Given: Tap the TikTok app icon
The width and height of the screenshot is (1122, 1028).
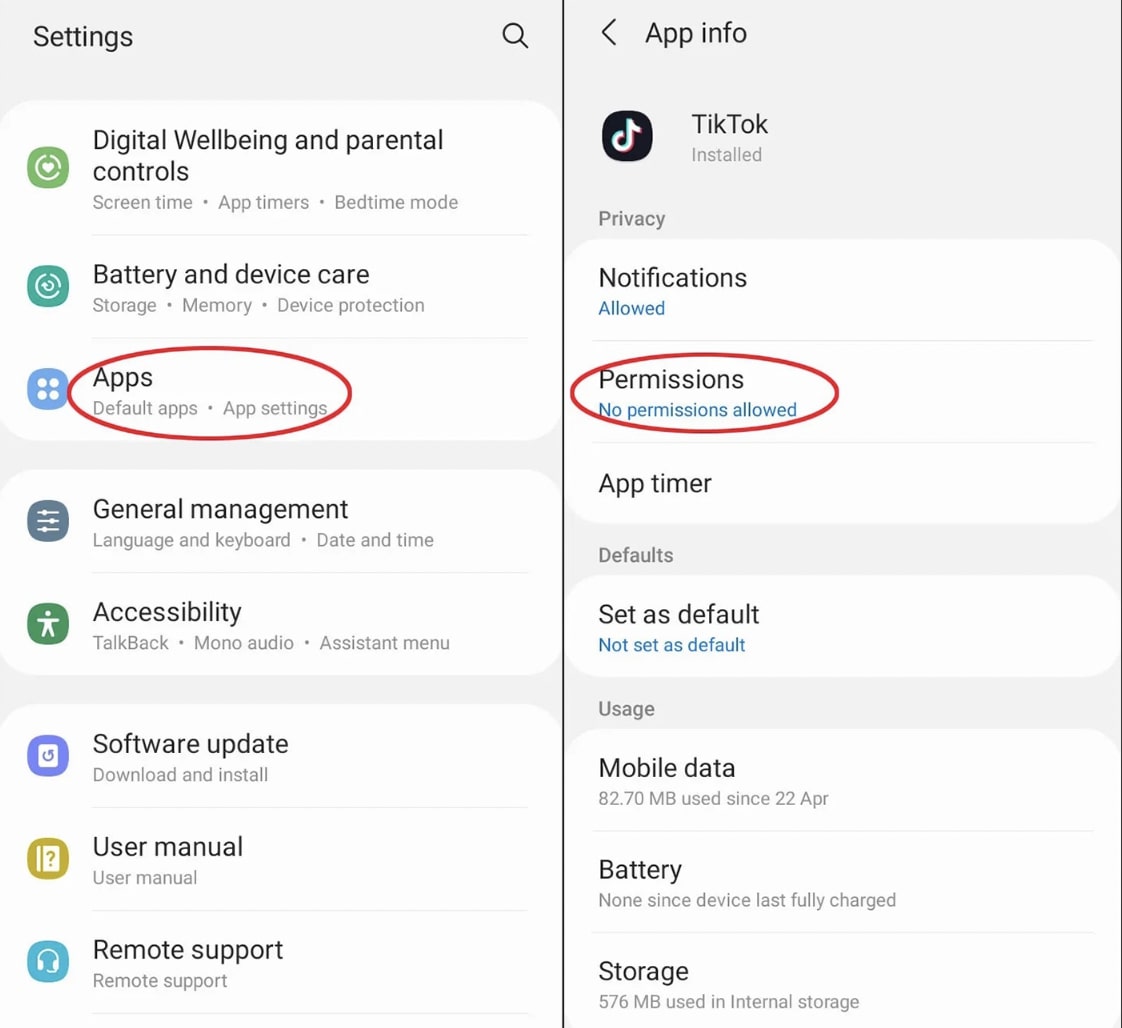Looking at the screenshot, I should click(627, 137).
